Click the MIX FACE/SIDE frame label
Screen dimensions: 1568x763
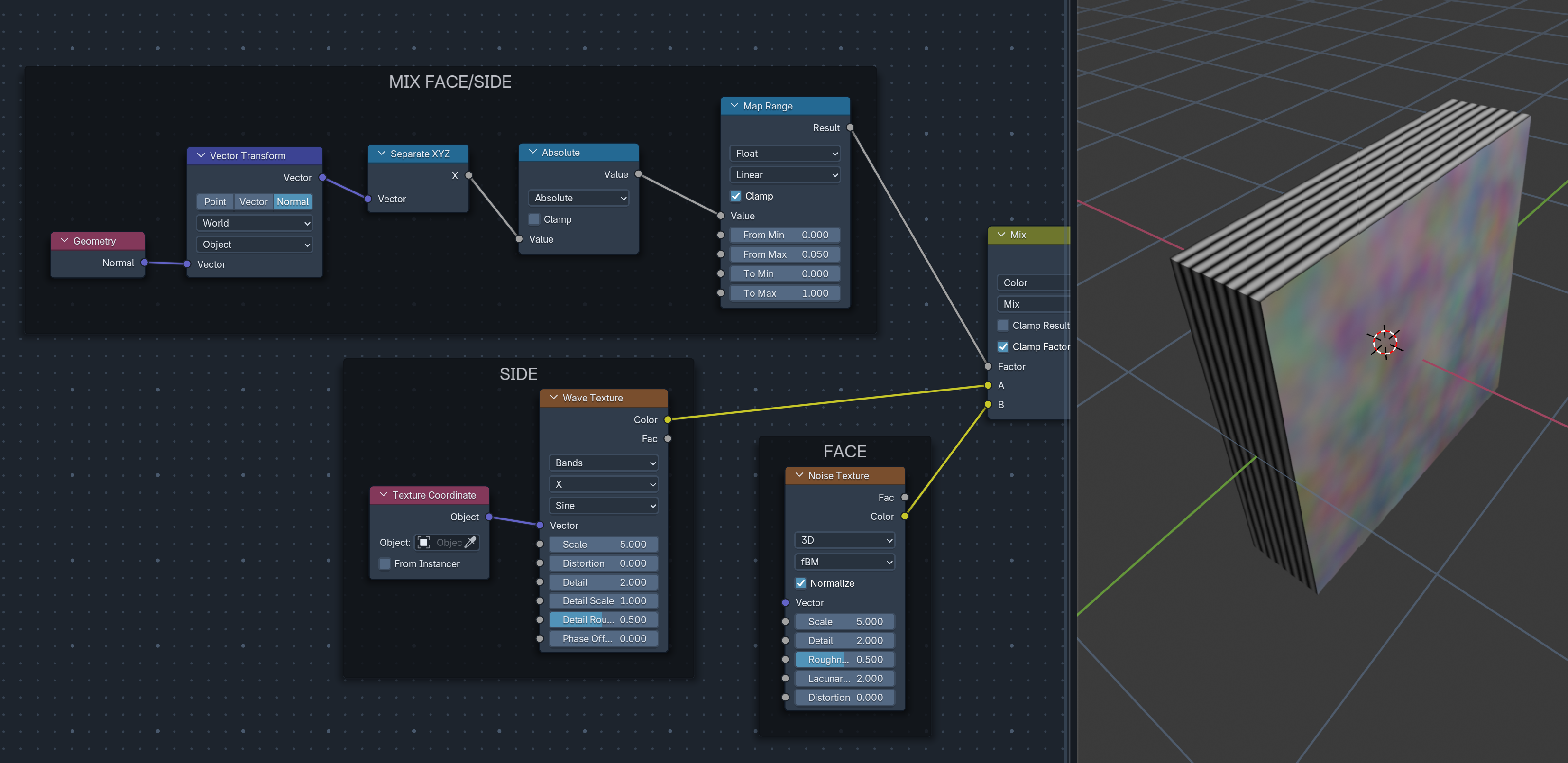point(450,82)
